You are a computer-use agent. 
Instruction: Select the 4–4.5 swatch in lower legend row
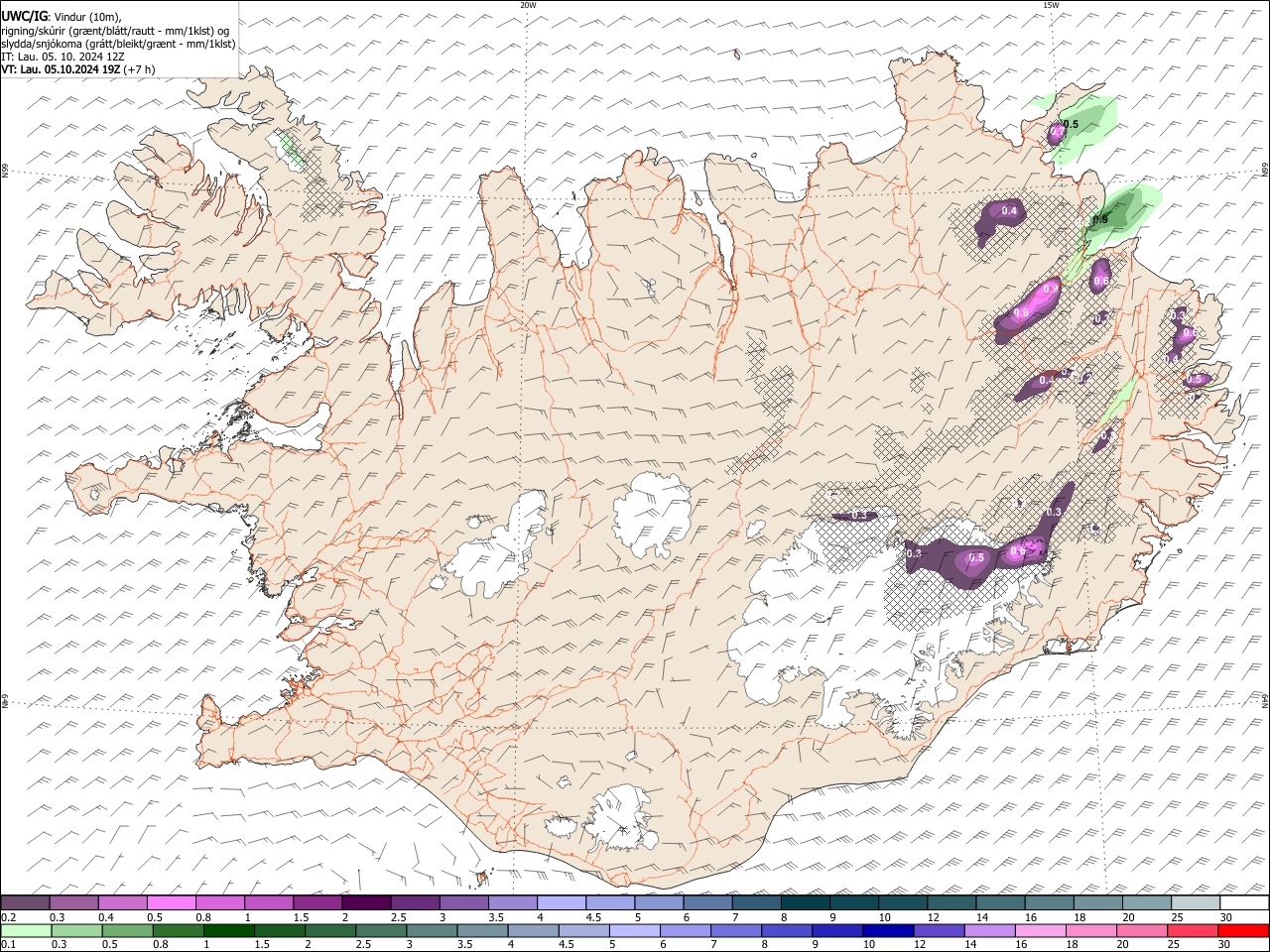[x=533, y=931]
